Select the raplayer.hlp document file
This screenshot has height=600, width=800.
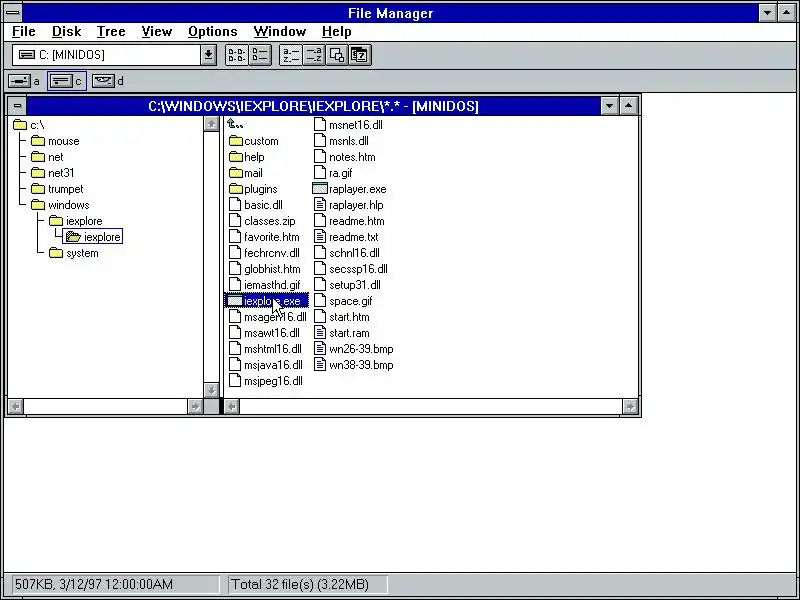[x=348, y=205]
